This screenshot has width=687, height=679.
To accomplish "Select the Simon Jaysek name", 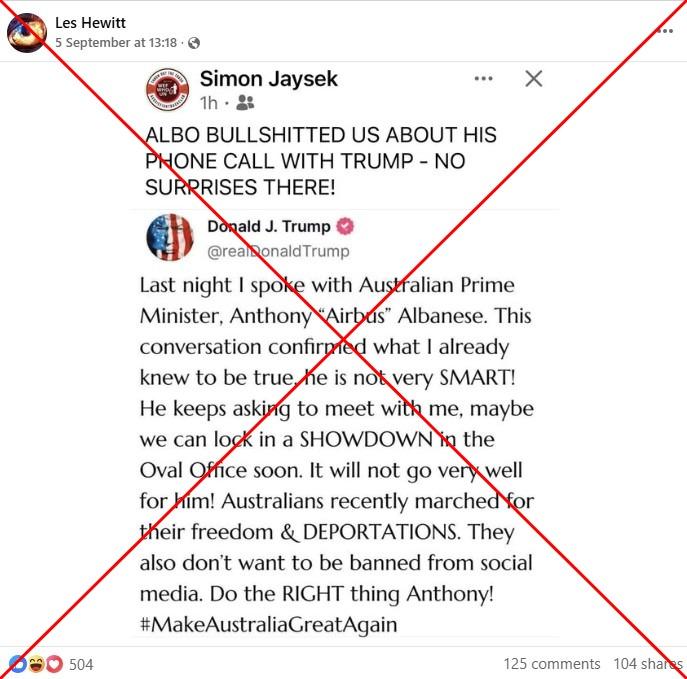I will [x=269, y=79].
